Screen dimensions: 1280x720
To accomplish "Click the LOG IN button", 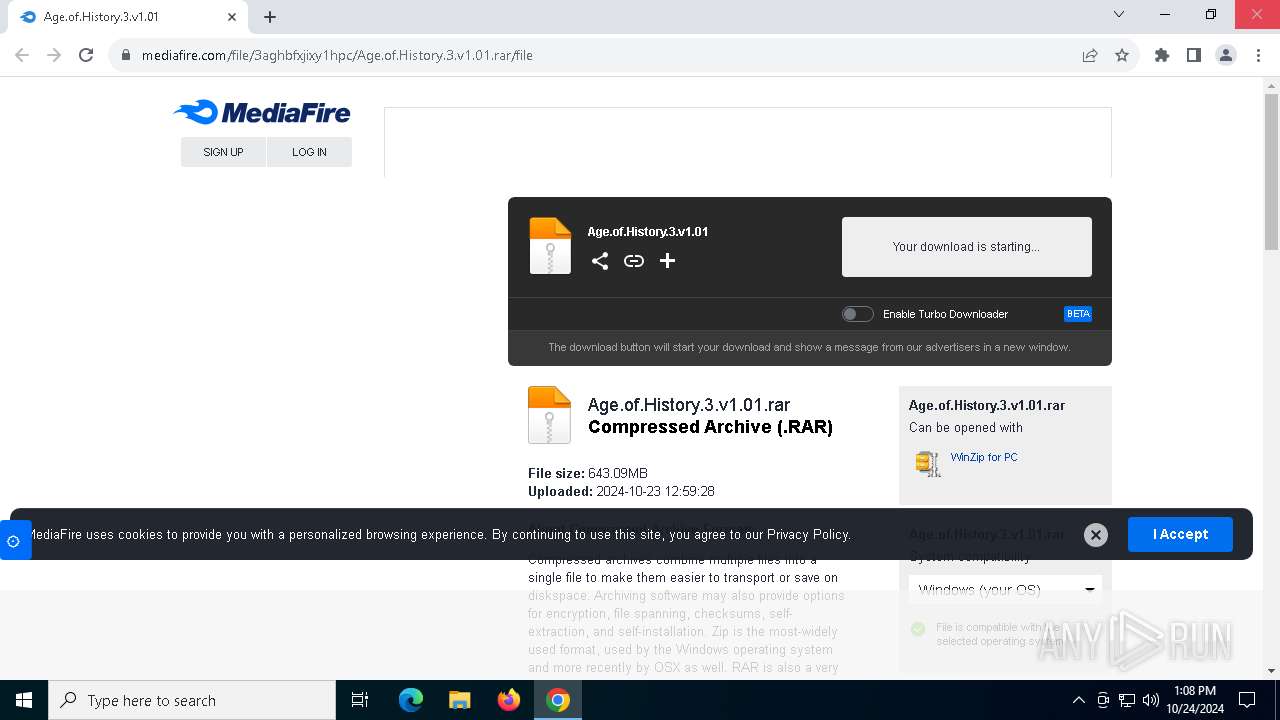I will coord(309,152).
